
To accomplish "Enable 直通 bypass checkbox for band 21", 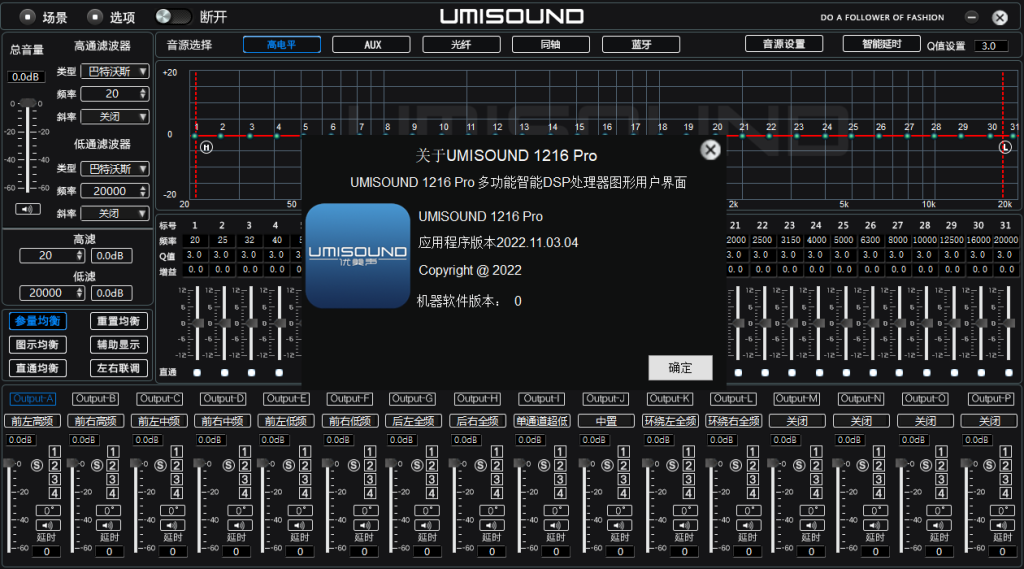I will coord(738,372).
